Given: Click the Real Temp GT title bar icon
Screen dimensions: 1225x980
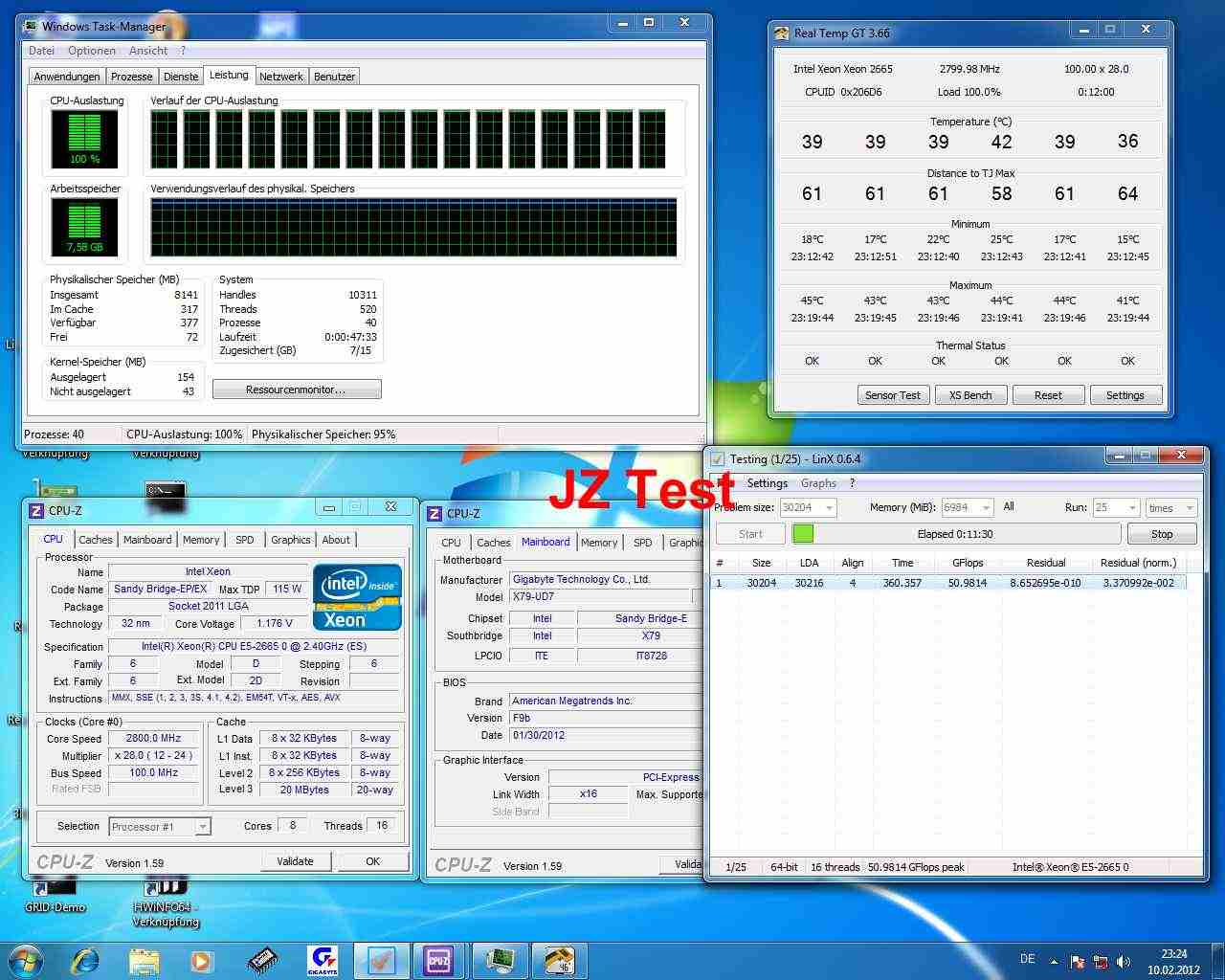Looking at the screenshot, I should click(781, 33).
